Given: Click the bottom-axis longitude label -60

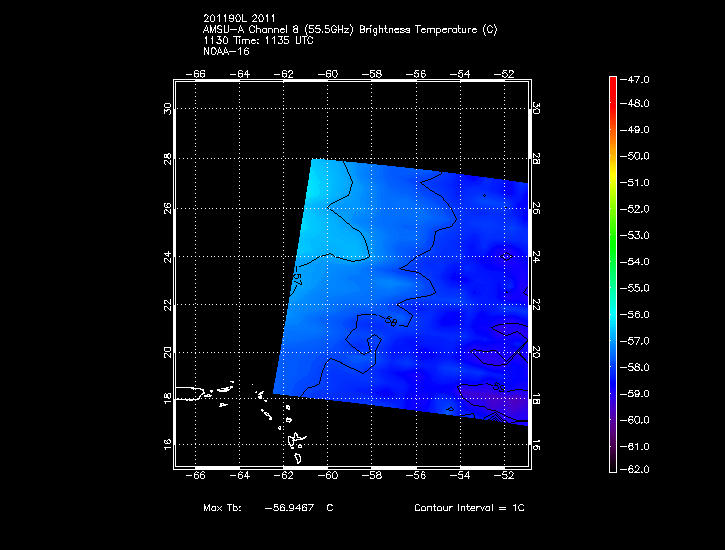Looking at the screenshot, I should click(x=328, y=476).
